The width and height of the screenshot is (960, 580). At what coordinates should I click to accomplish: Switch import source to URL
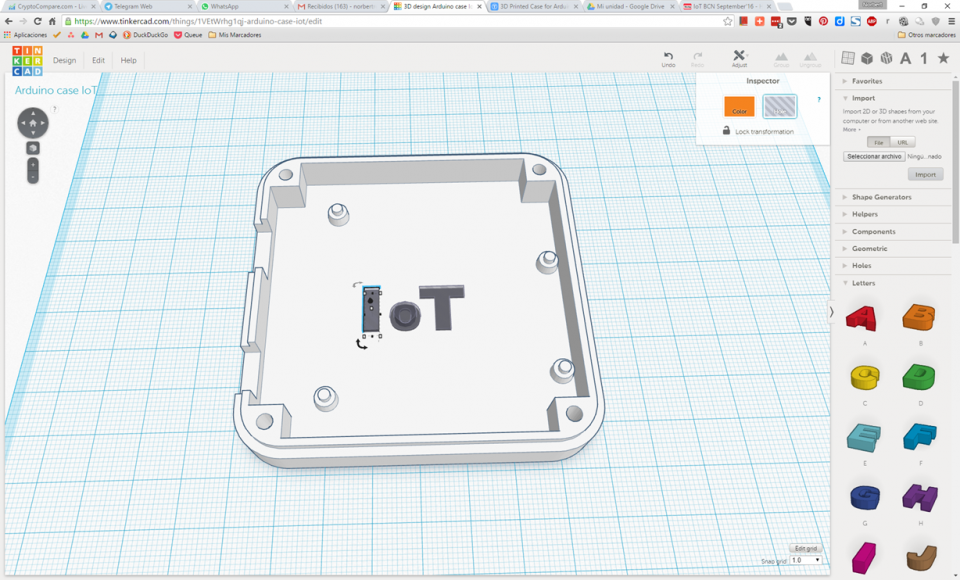pos(902,142)
